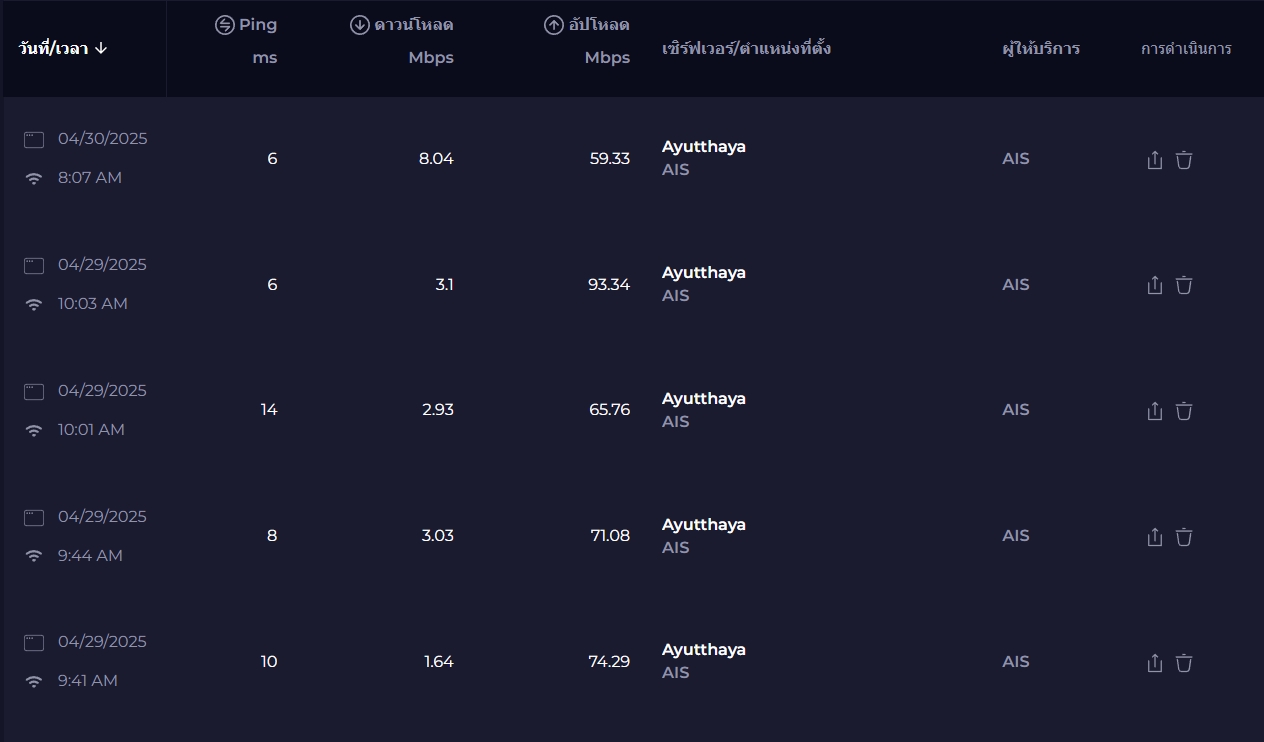This screenshot has width=1264, height=742.
Task: Open Ayutthaya server in 10:03 AM row
Action: 704,273
